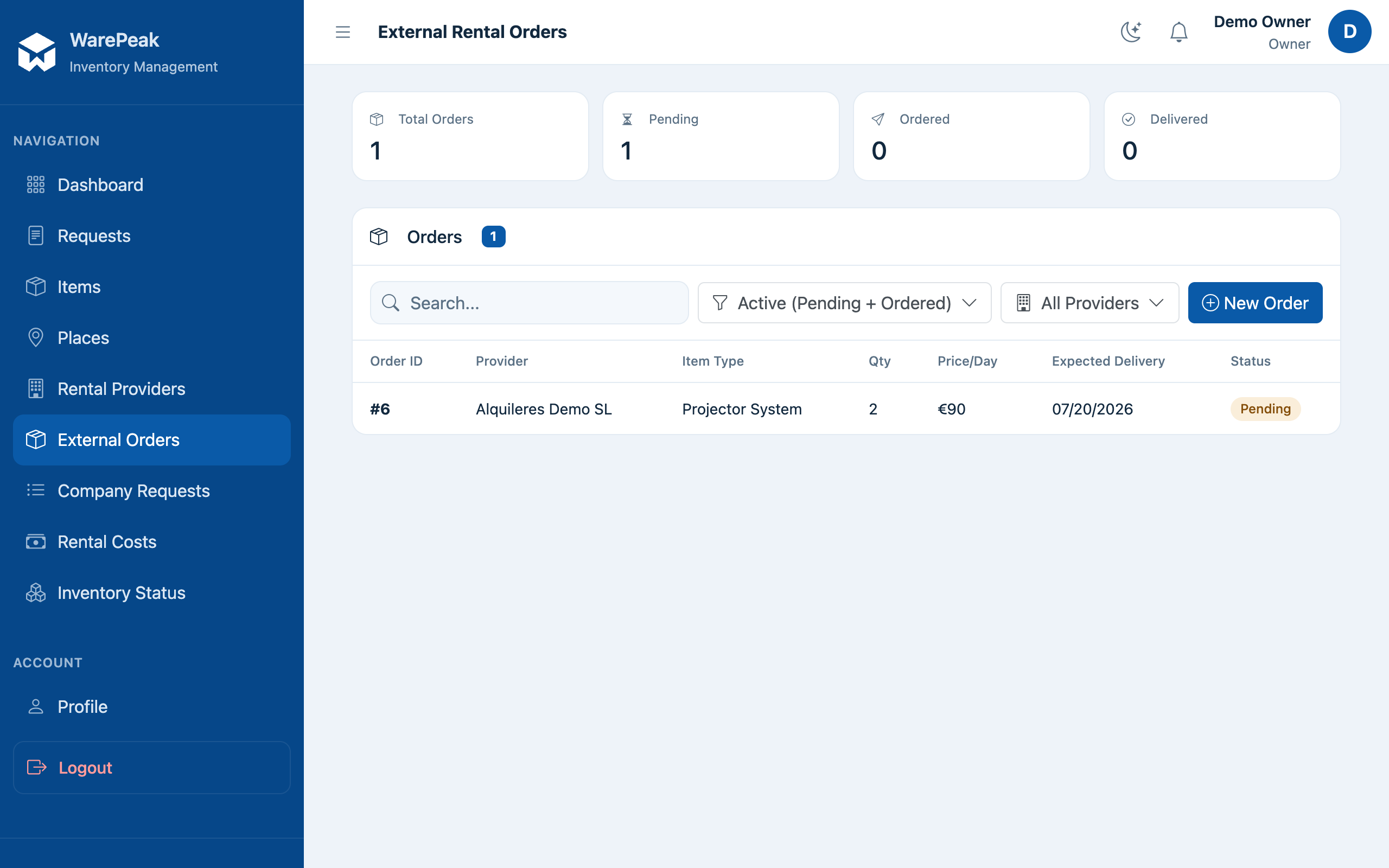
Task: Click the Profile person icon
Action: (x=36, y=707)
